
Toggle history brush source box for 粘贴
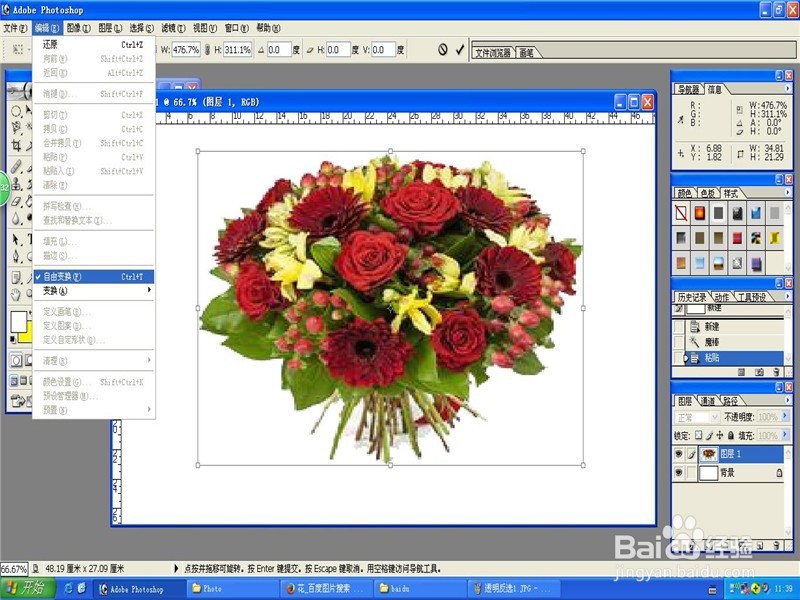679,358
